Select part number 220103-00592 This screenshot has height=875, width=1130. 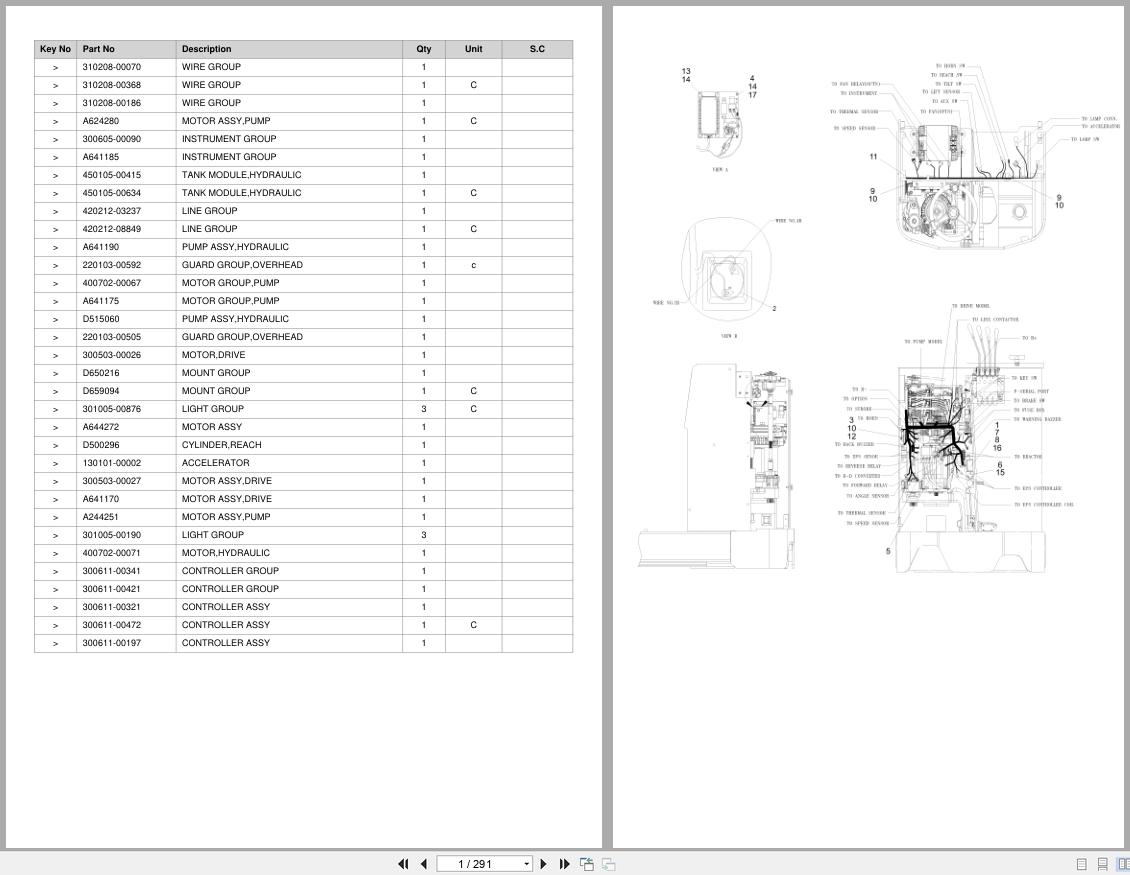(x=112, y=265)
